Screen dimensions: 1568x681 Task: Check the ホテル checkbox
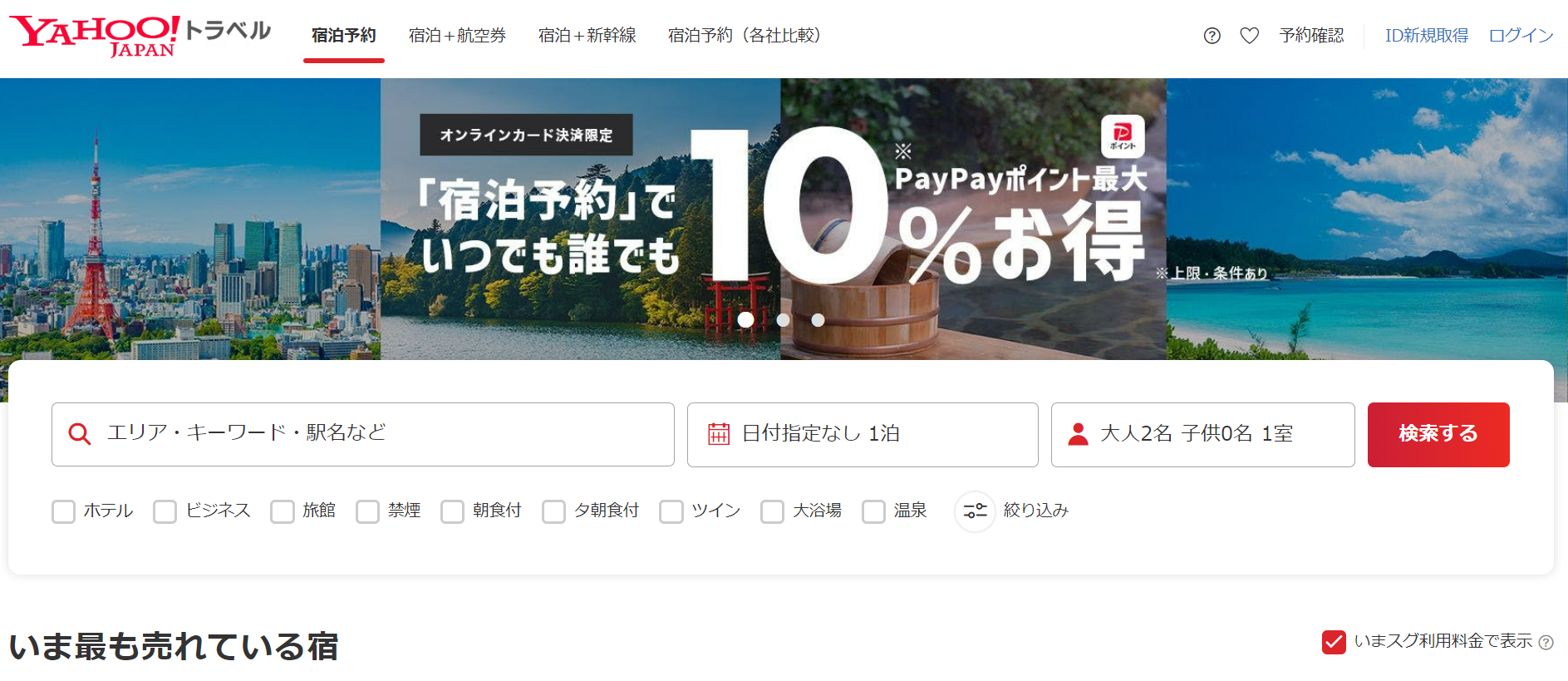coord(64,511)
